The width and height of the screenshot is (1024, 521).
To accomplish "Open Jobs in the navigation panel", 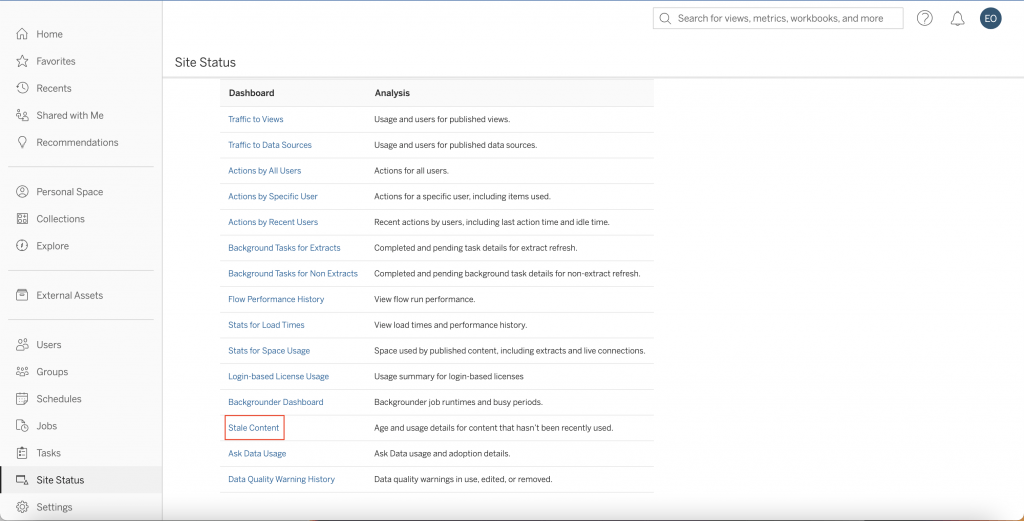I will pos(47,426).
